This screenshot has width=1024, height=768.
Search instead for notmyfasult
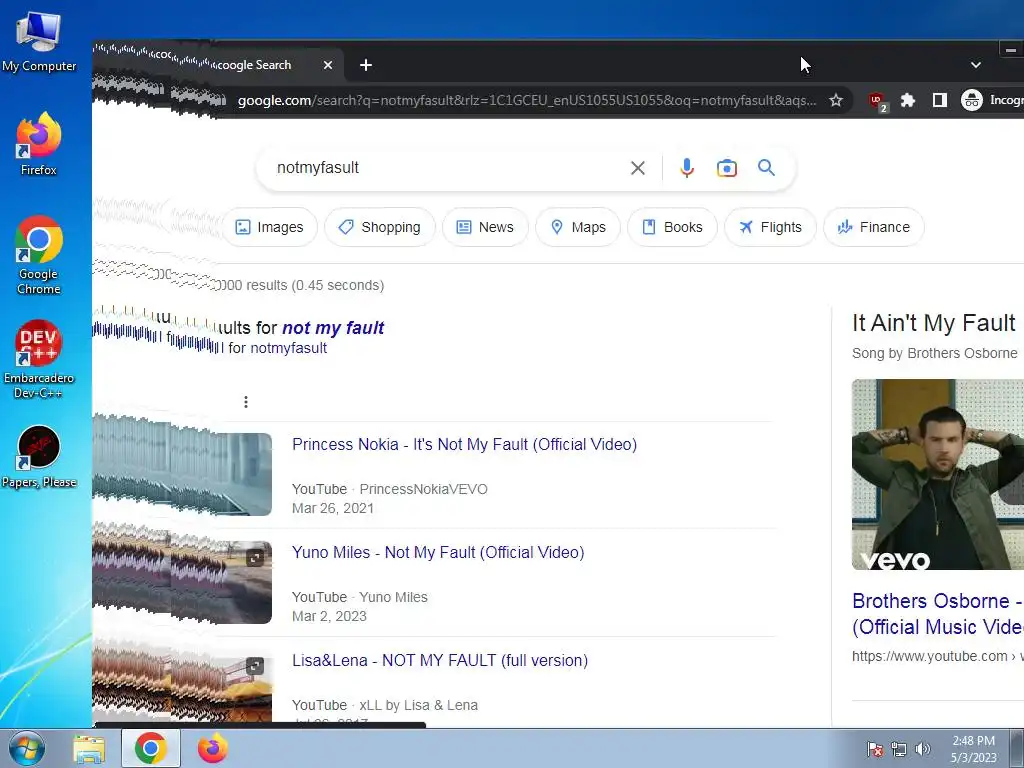[289, 348]
